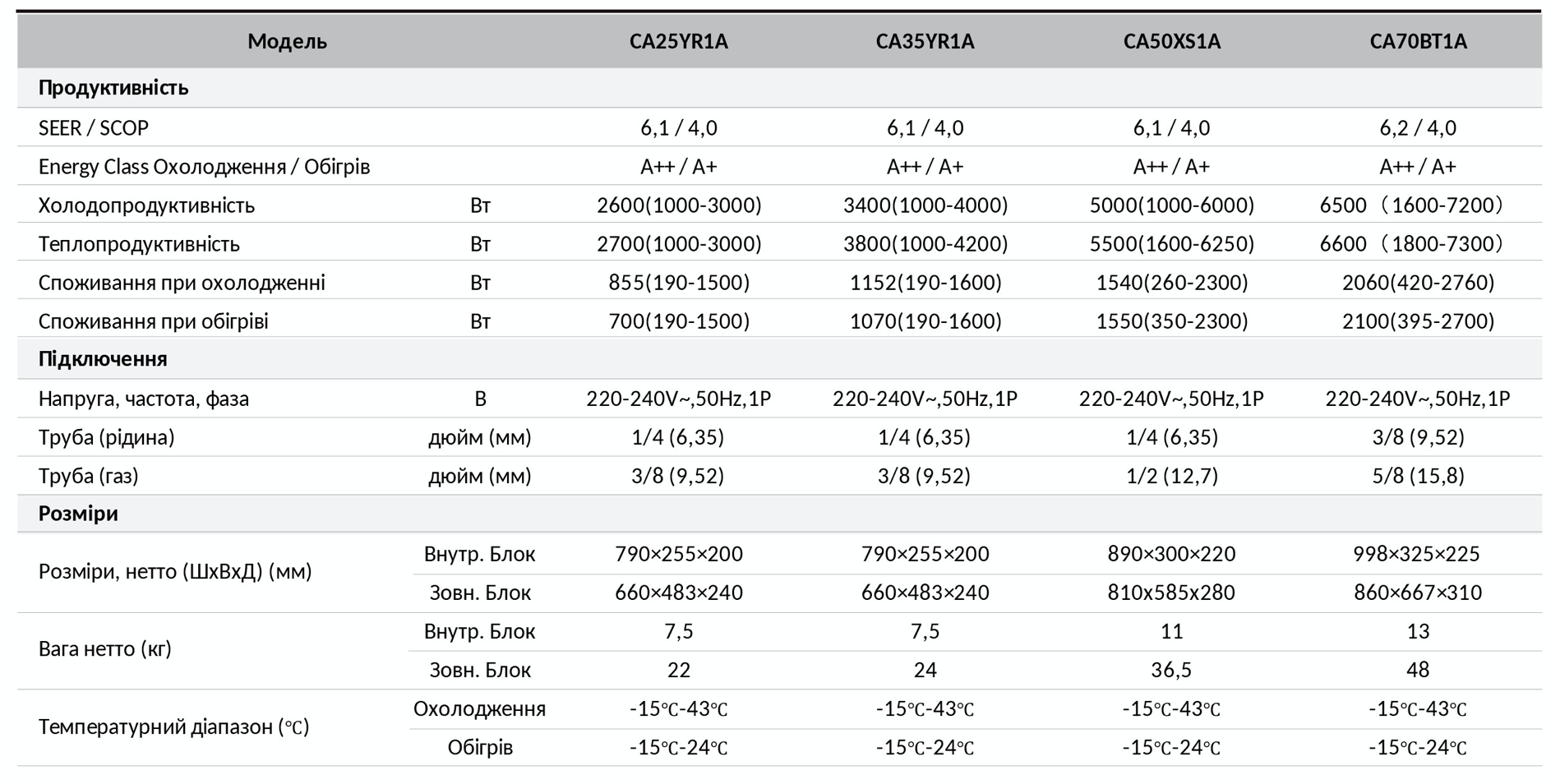Click the 5500(1600-6250) heating capacity cell
This screenshot has height=784, width=1560.
click(x=1171, y=244)
